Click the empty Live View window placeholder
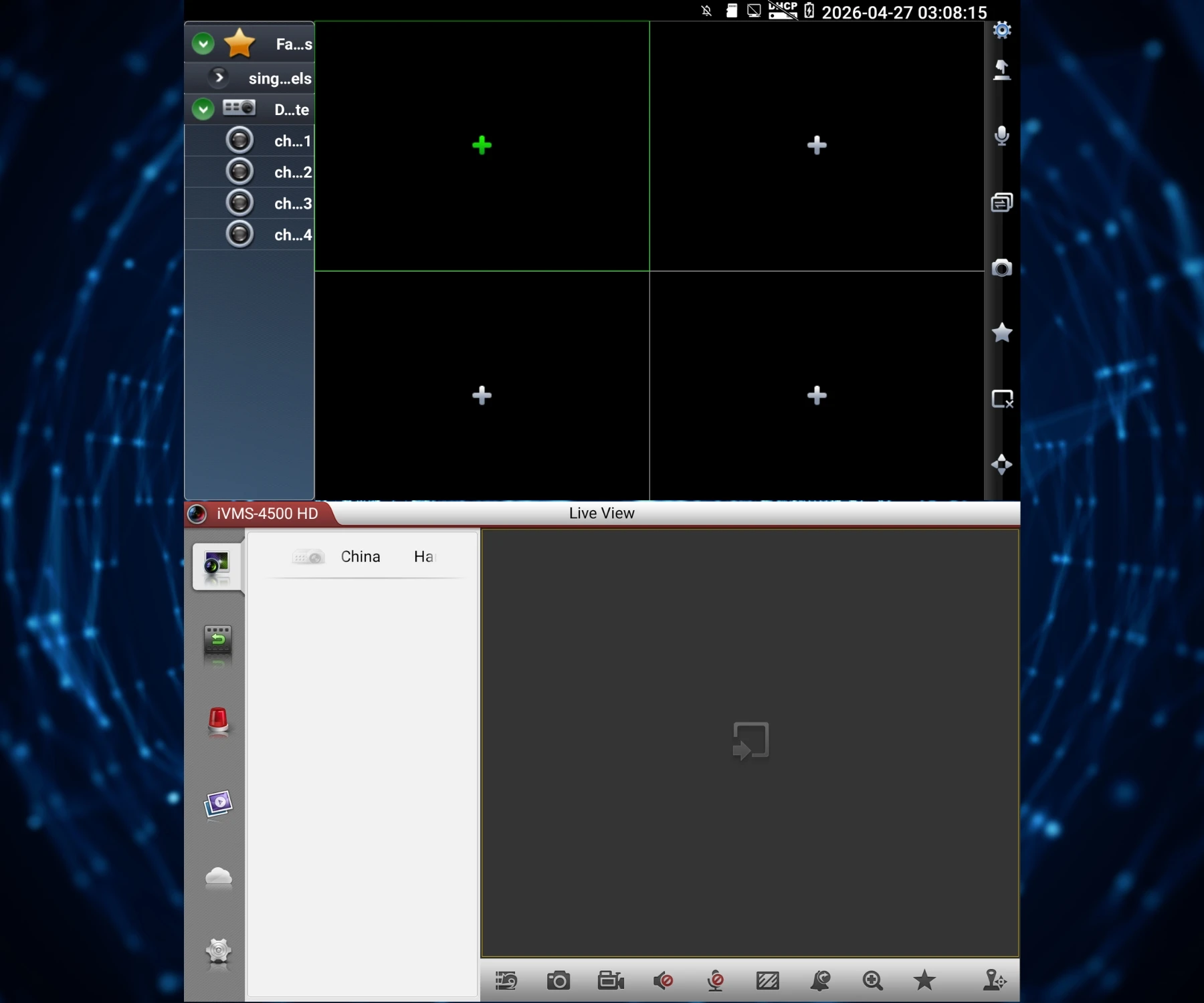This screenshot has width=1204, height=1003. [750, 742]
